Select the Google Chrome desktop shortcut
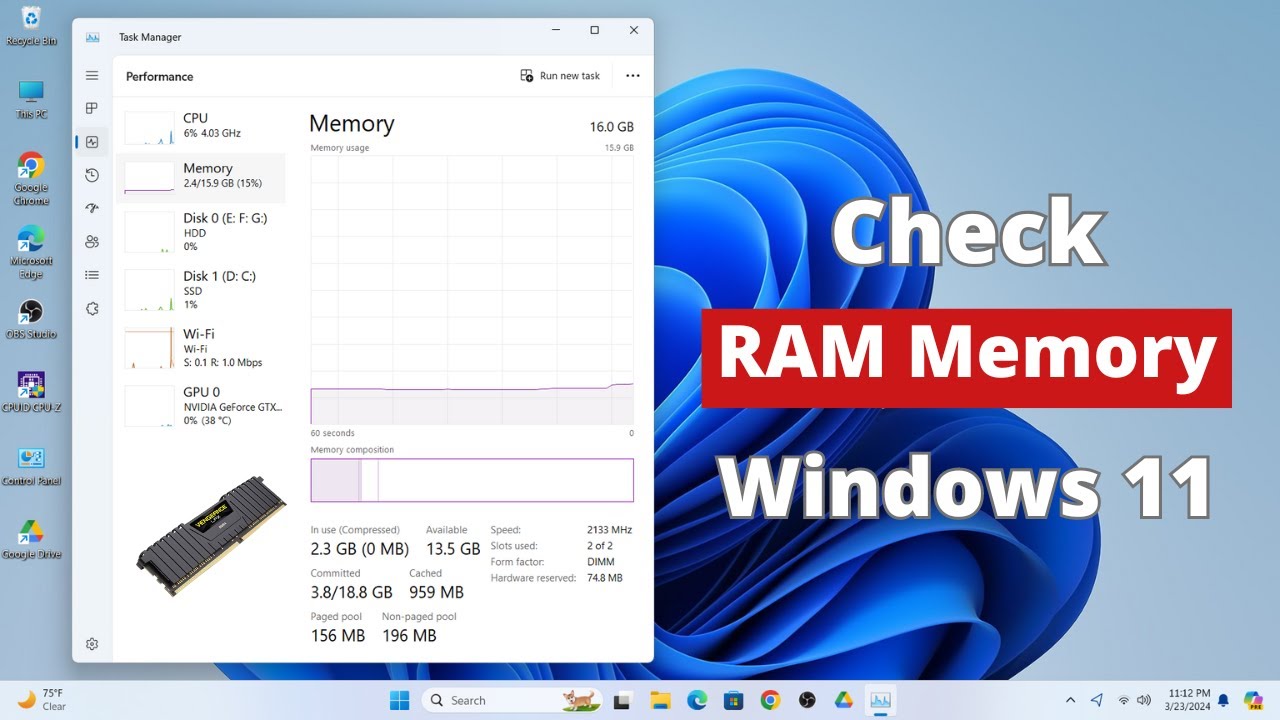 tap(31, 180)
